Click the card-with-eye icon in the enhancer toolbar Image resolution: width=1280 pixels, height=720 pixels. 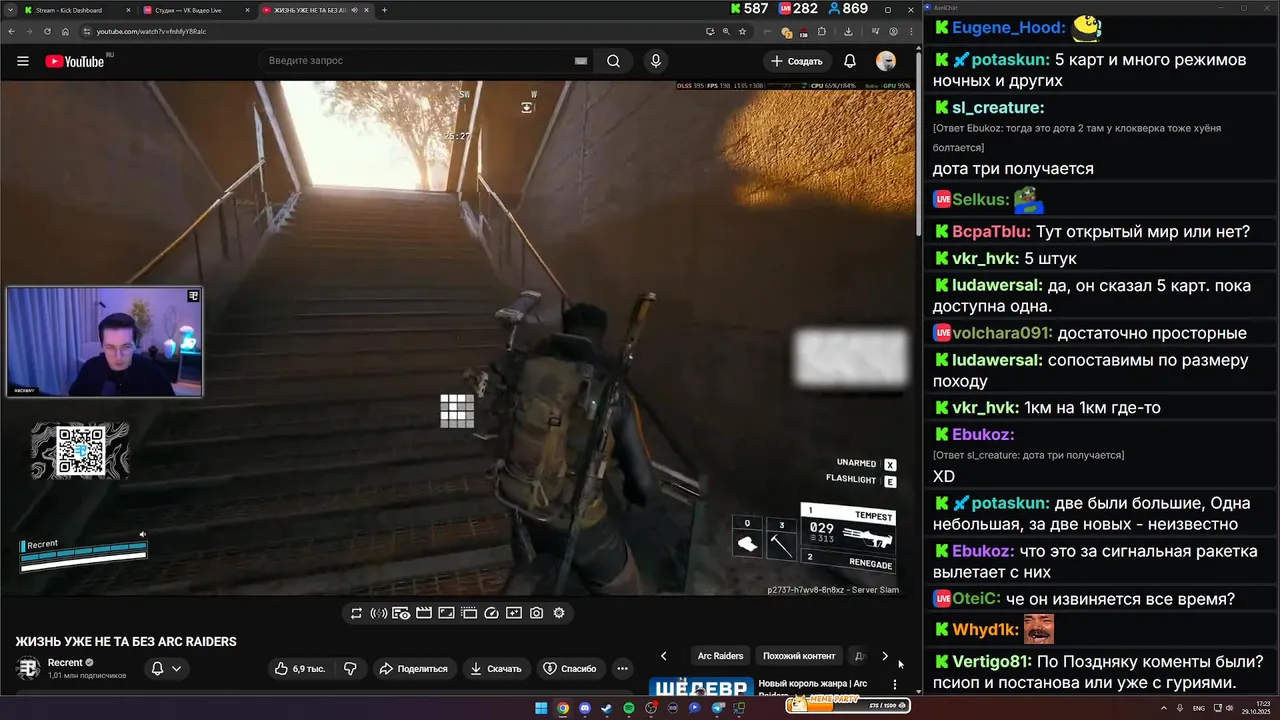[401, 613]
